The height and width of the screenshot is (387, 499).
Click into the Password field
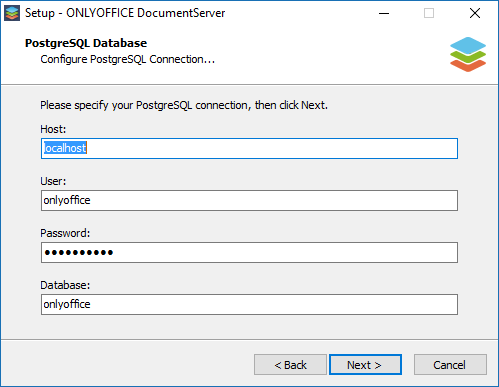pyautogui.click(x=249, y=252)
